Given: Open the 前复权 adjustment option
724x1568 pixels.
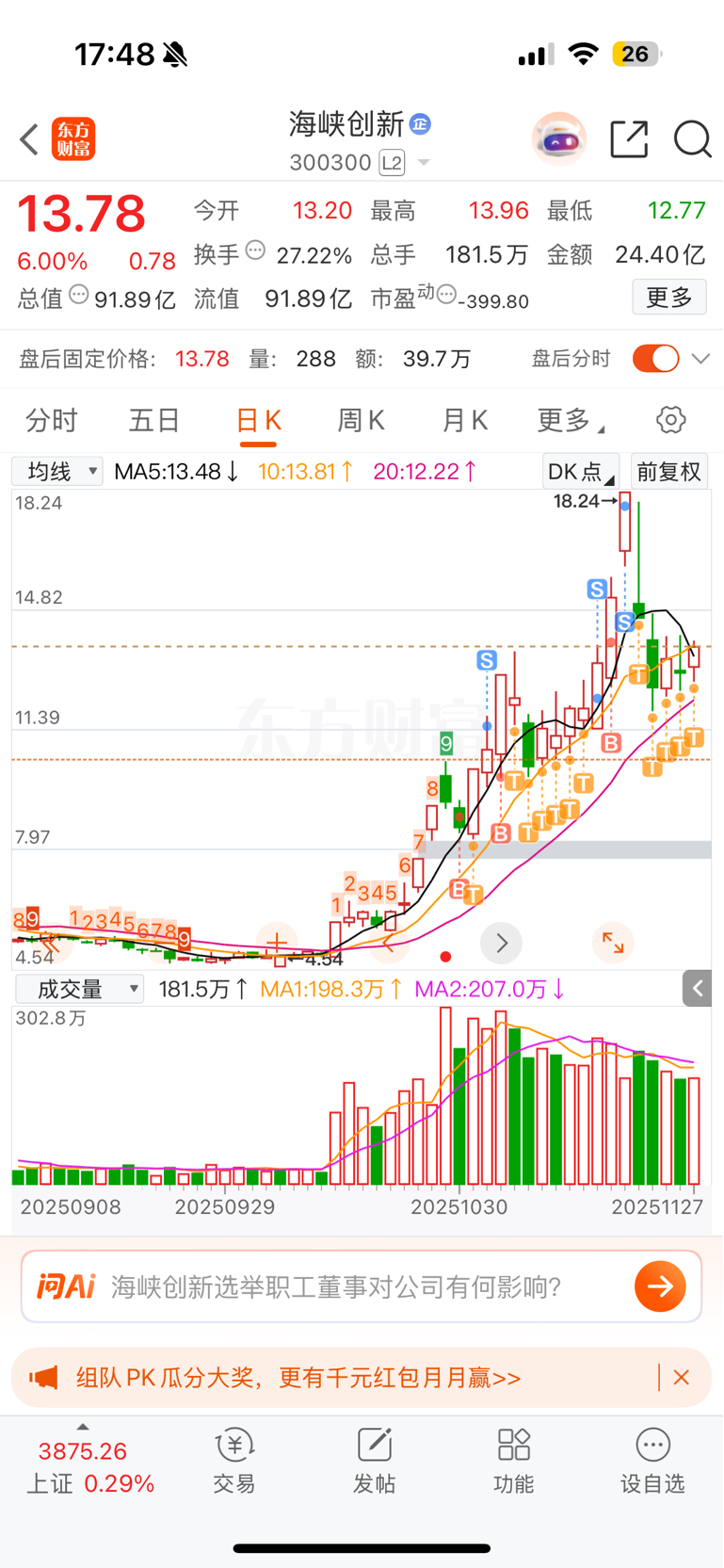Looking at the screenshot, I should [668, 471].
